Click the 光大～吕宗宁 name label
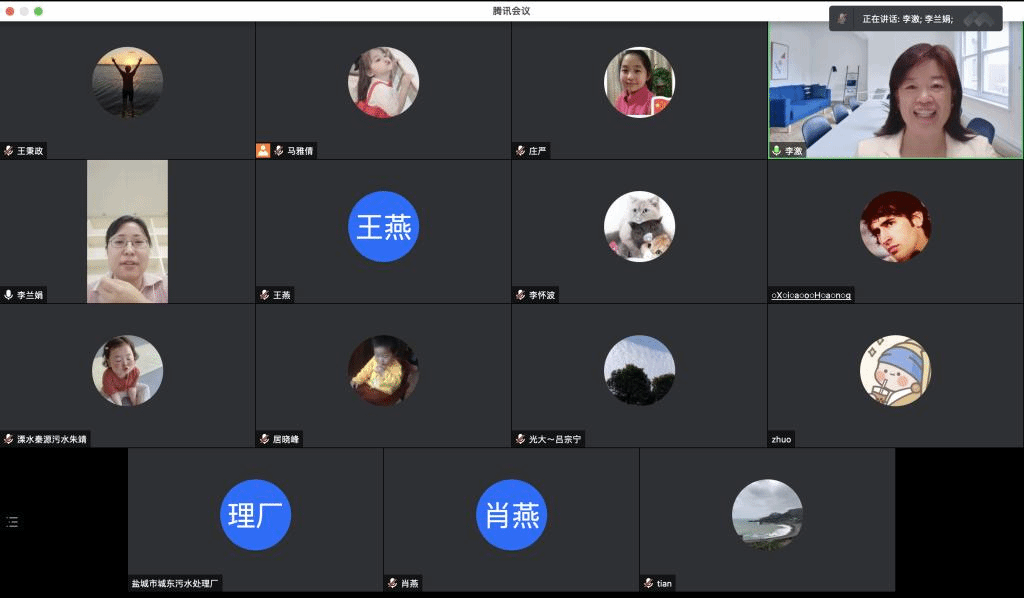The image size is (1024, 598). pyautogui.click(x=555, y=439)
